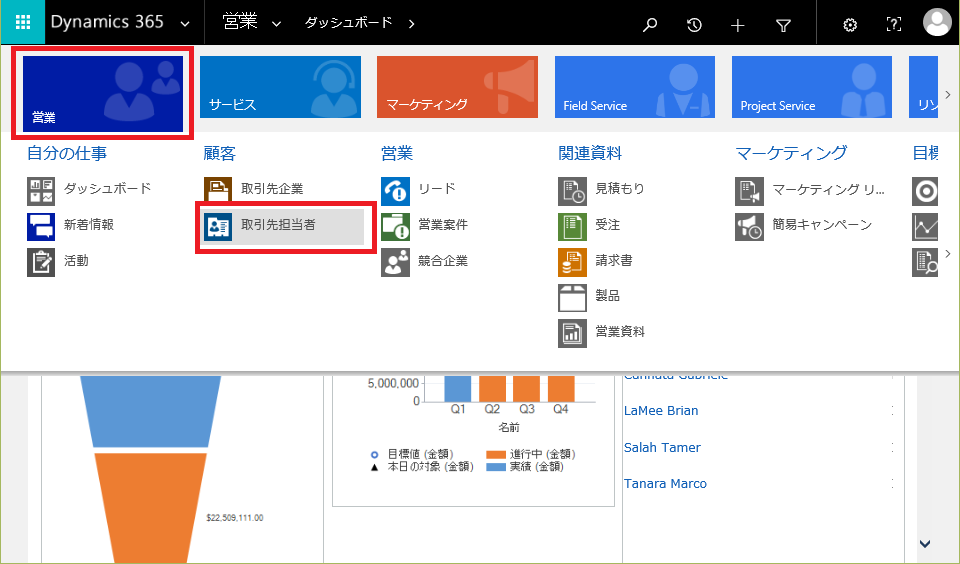This screenshot has height=564, width=960.
Task: Click the Q1 blue chart bar
Action: [x=457, y=388]
